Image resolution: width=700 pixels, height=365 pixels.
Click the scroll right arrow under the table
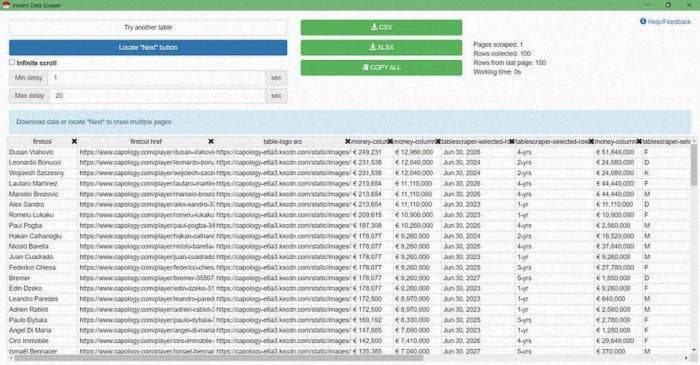686,357
